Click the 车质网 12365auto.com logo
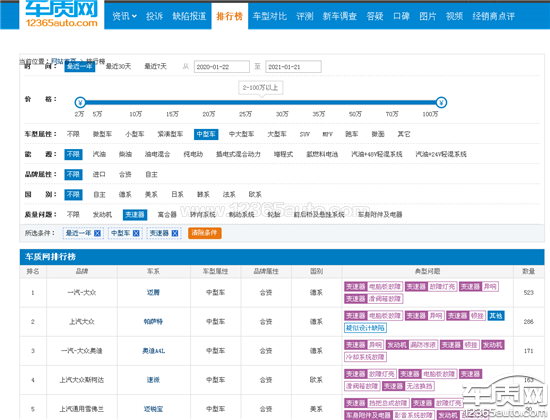Image resolution: width=550 pixels, height=420 pixels. click(x=61, y=14)
